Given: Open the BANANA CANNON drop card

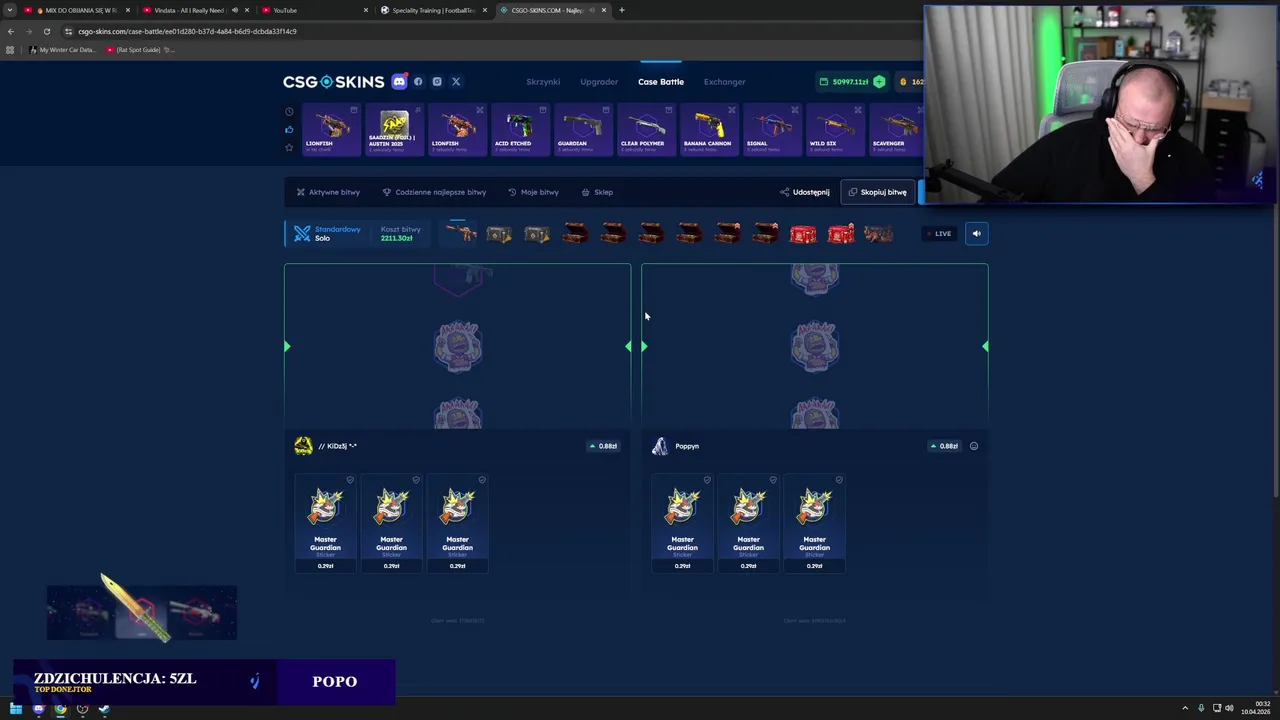Looking at the screenshot, I should tap(708, 130).
